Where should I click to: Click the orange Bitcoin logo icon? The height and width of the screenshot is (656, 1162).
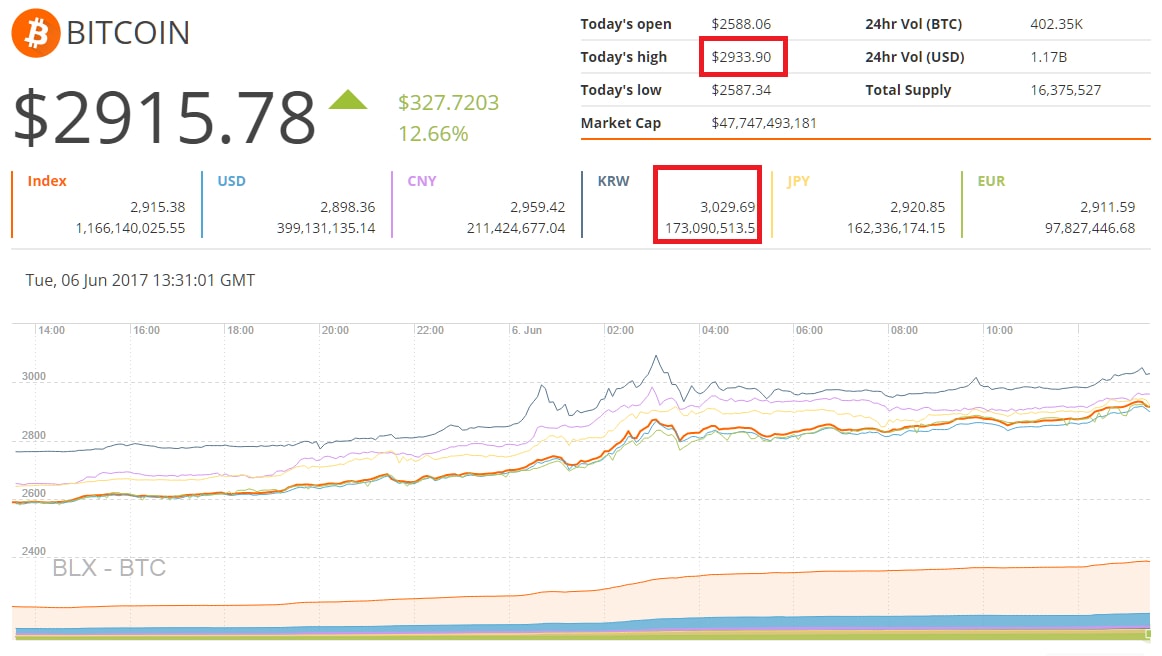[x=35, y=33]
